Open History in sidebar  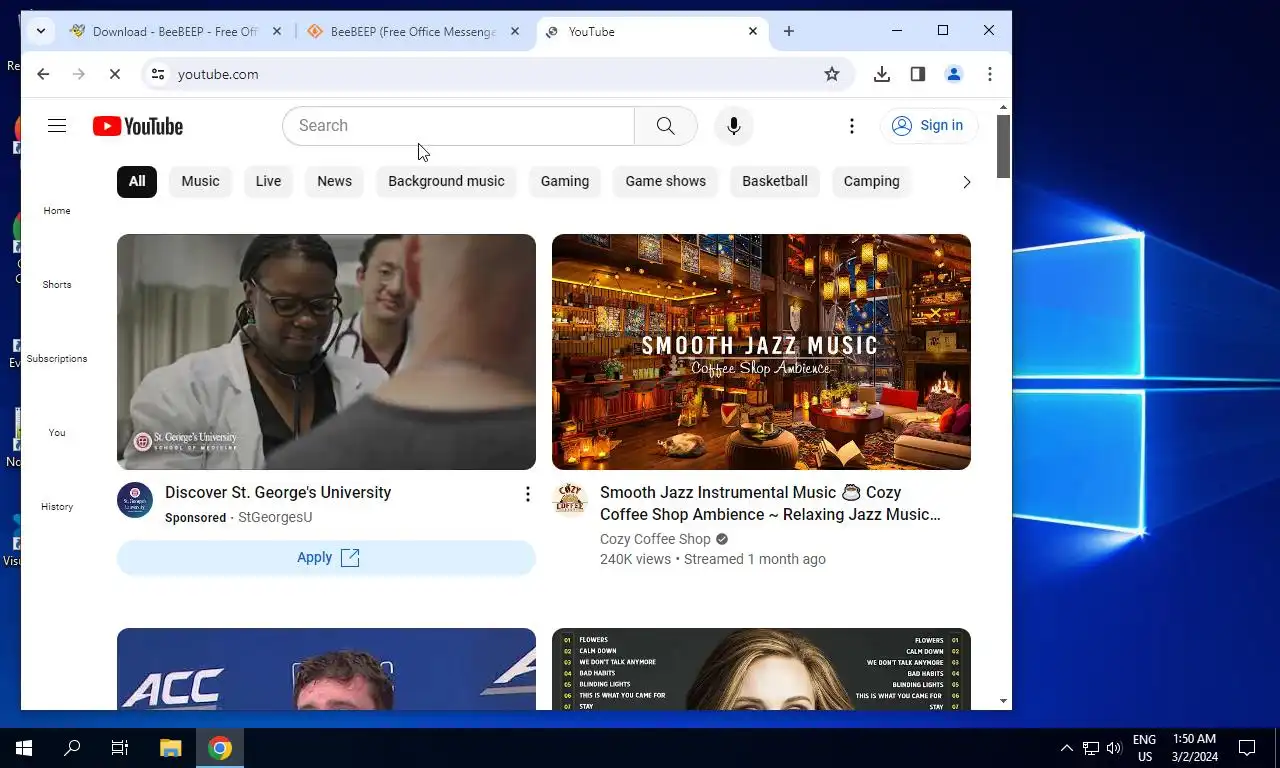(x=57, y=507)
